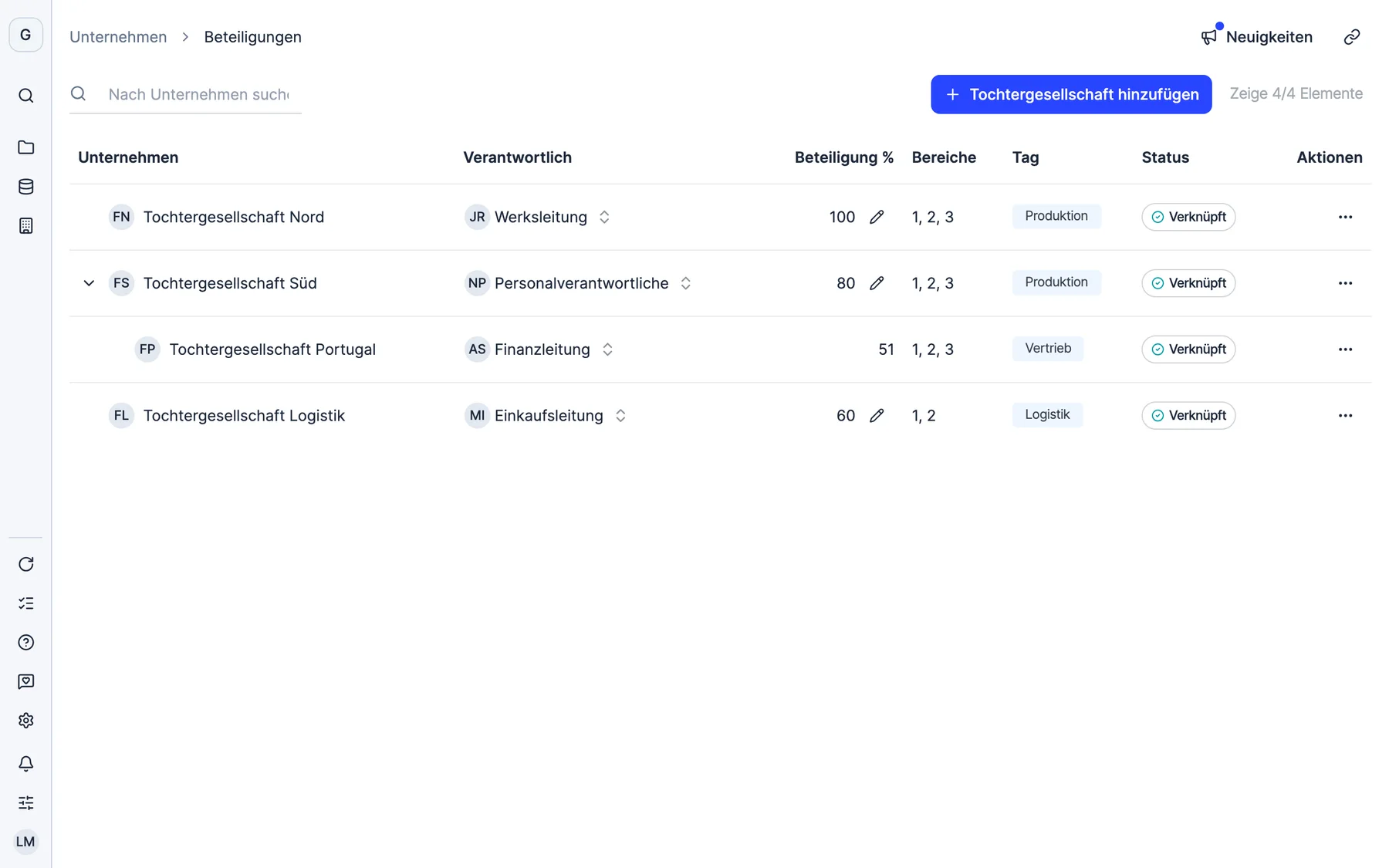The height and width of the screenshot is (868, 1389).
Task: Open the search icon in sidebar
Action: pos(25,96)
